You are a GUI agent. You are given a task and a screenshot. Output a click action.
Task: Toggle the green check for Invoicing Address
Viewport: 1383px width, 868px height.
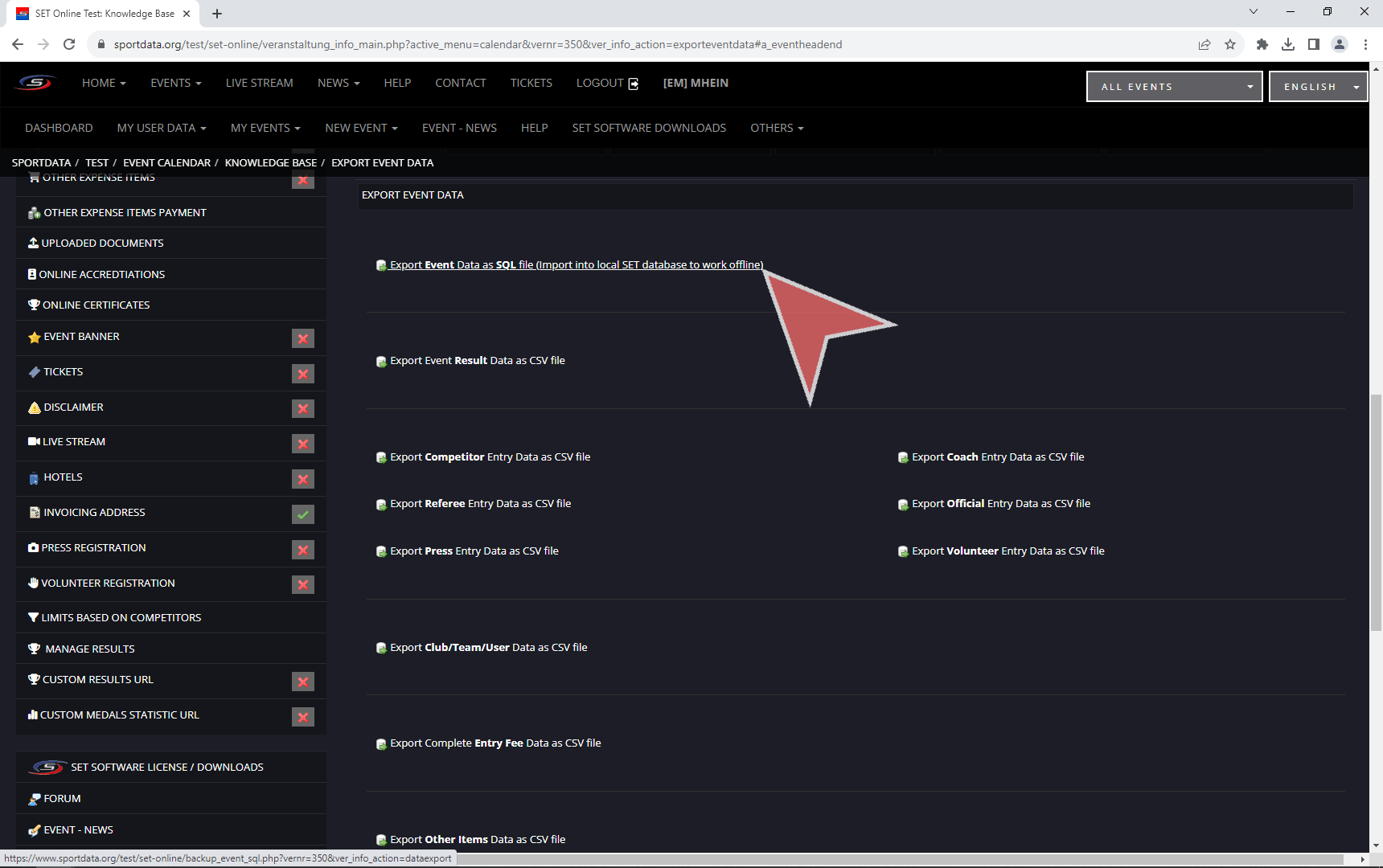(302, 514)
